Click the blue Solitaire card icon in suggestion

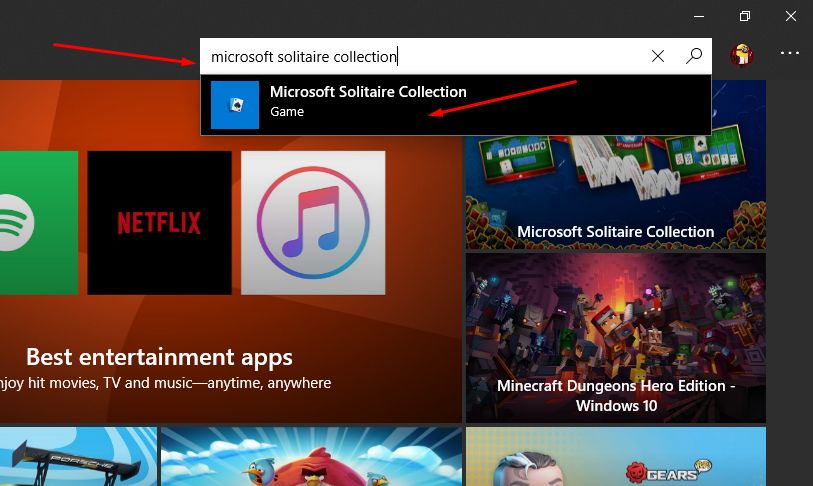(x=235, y=105)
